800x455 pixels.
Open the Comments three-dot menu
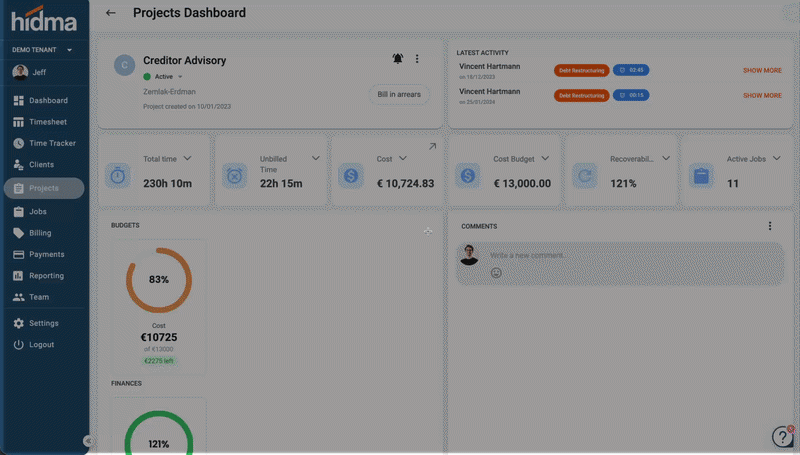tap(770, 226)
